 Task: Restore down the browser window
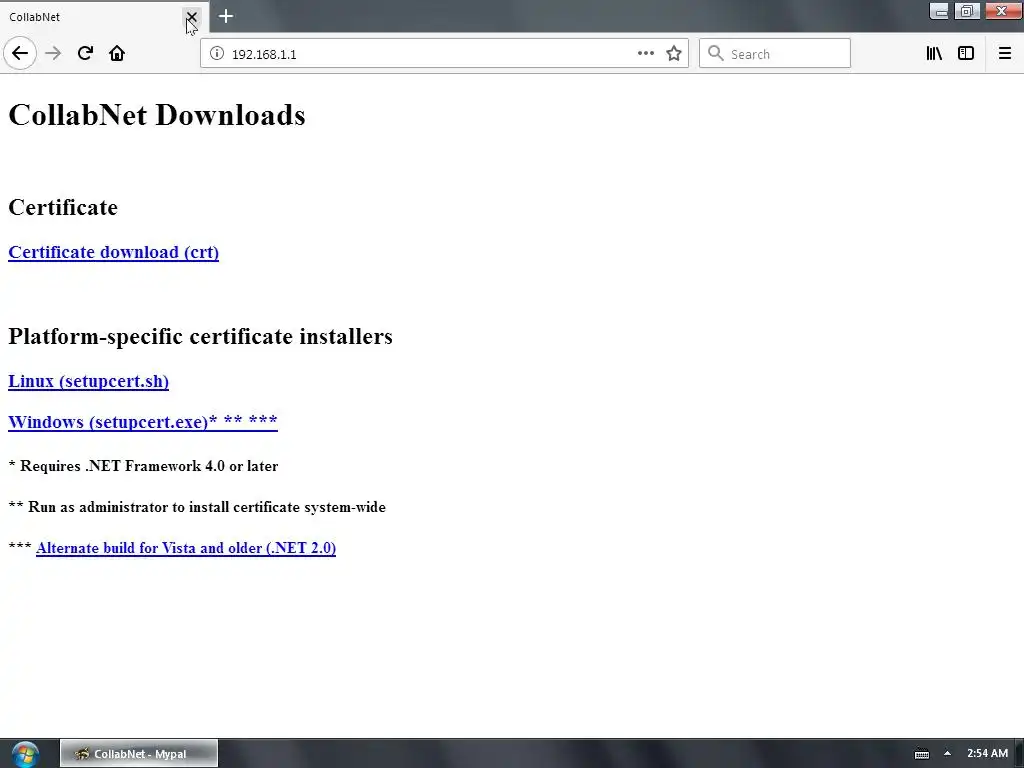(967, 11)
